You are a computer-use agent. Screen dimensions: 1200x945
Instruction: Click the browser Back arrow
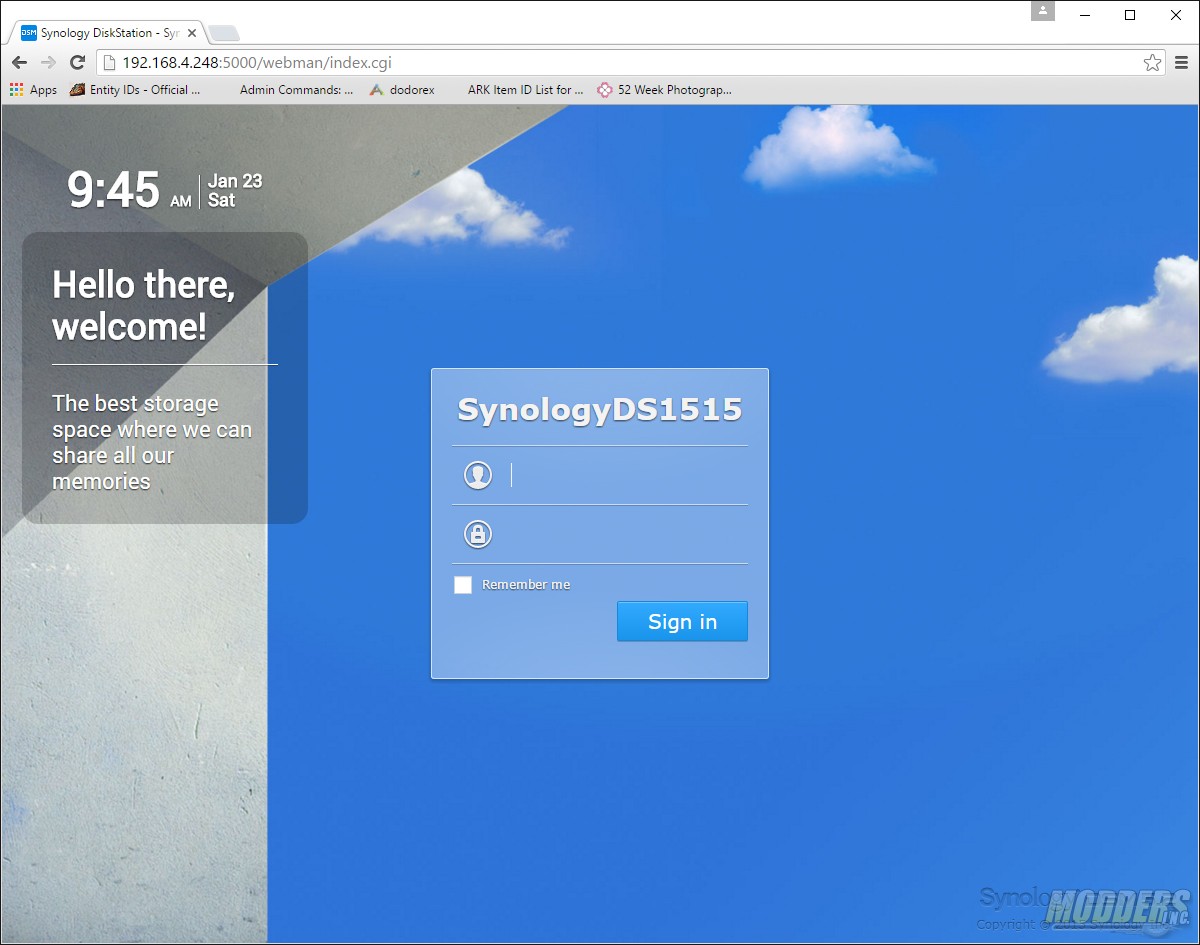click(x=19, y=63)
